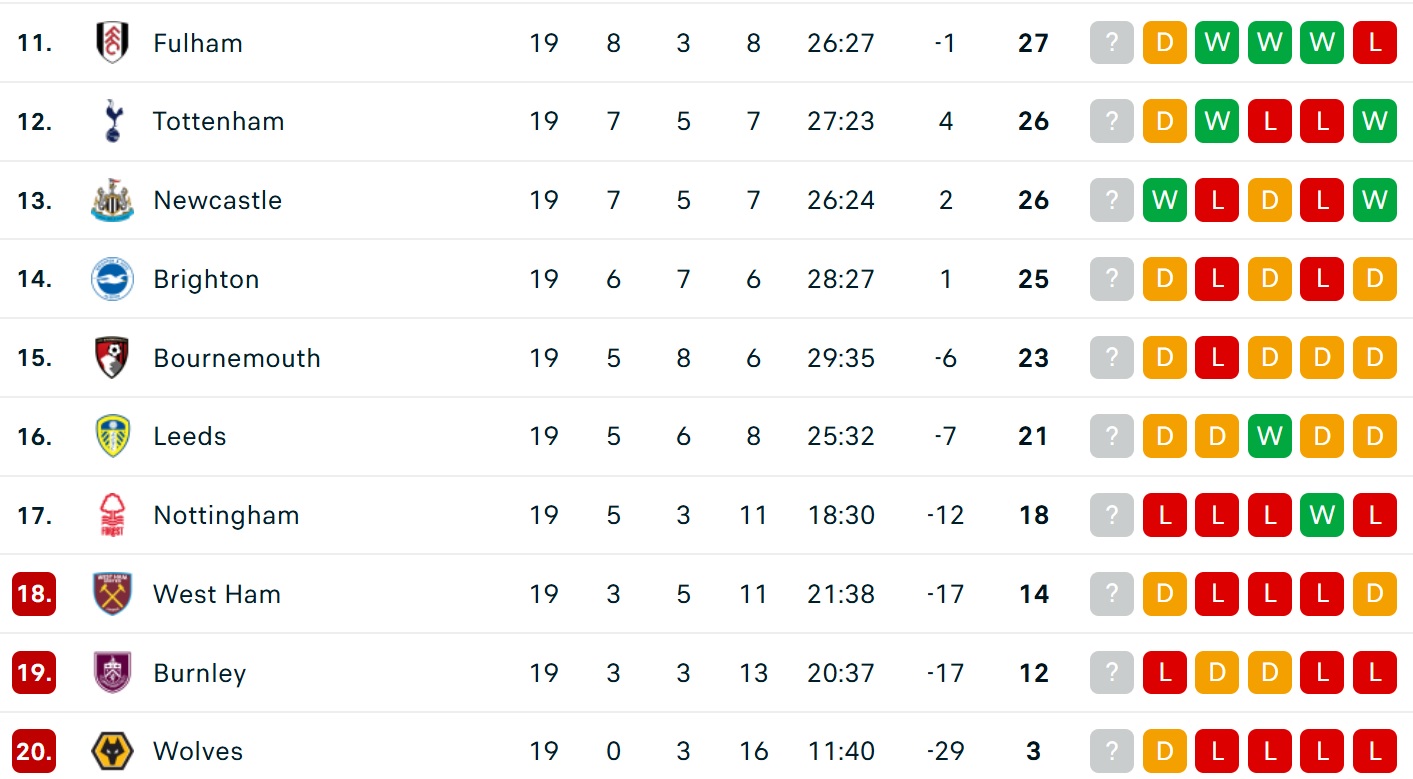Click the red 20. rank badge
This screenshot has height=779, width=1413.
[x=34, y=751]
